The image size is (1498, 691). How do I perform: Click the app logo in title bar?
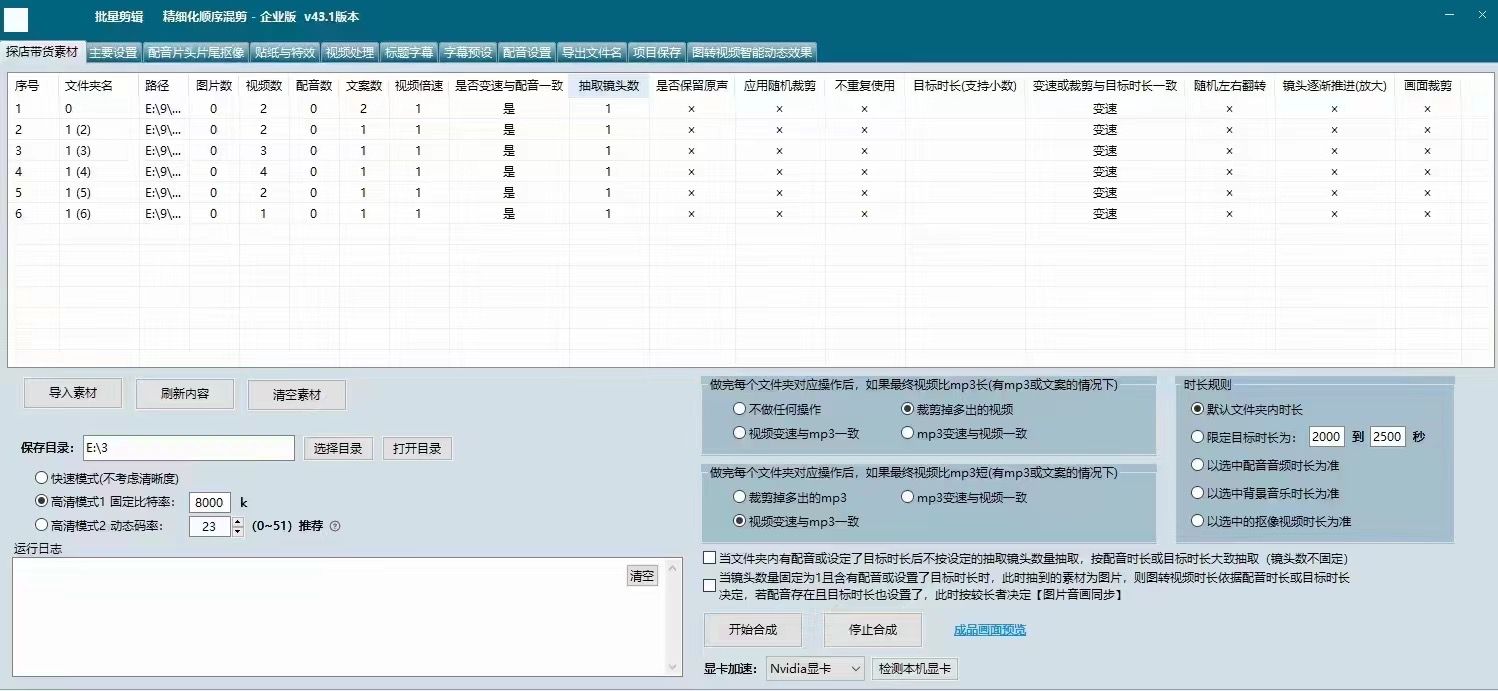pyautogui.click(x=17, y=18)
